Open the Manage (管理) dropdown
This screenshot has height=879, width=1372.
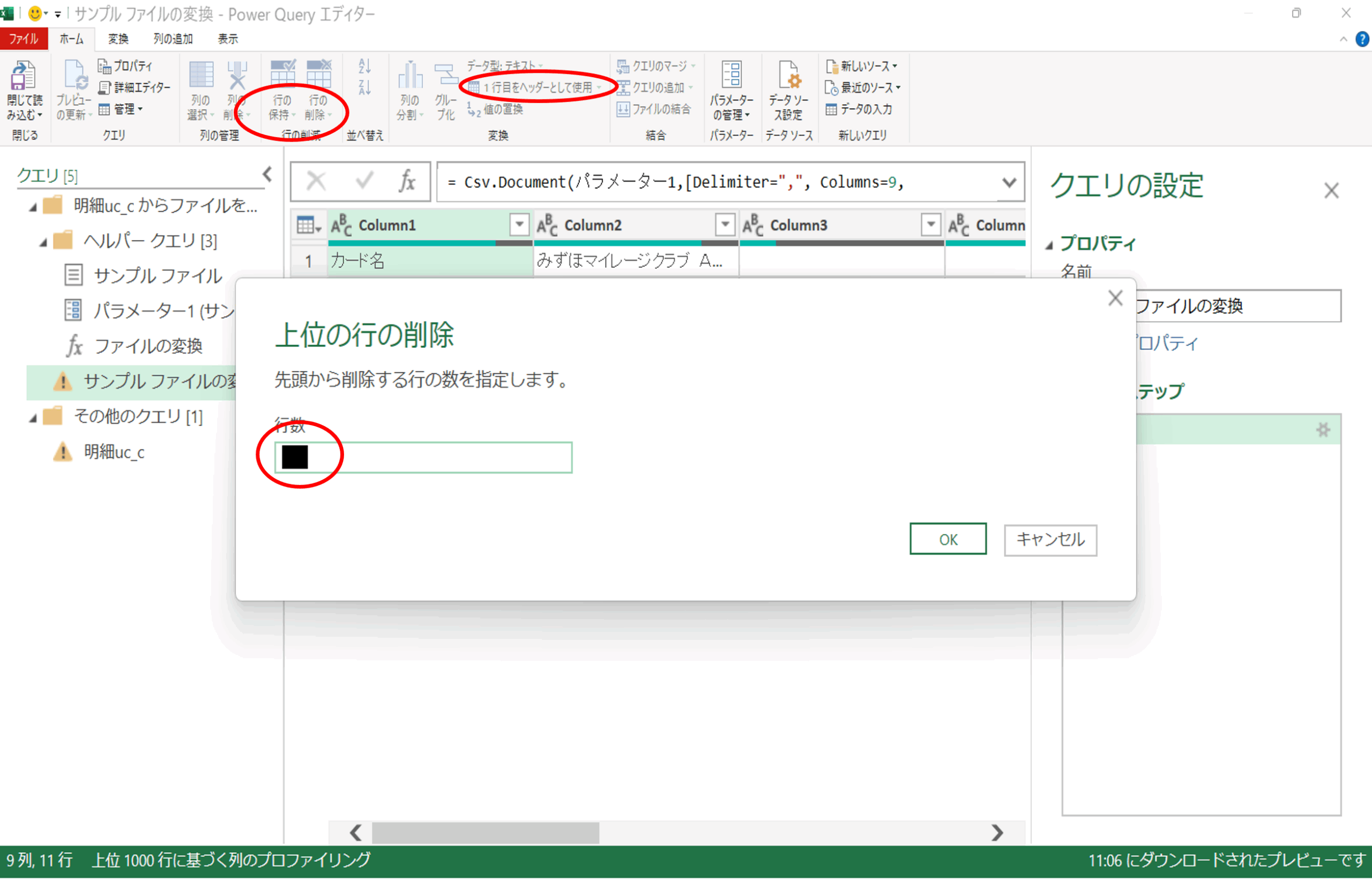coord(121,108)
